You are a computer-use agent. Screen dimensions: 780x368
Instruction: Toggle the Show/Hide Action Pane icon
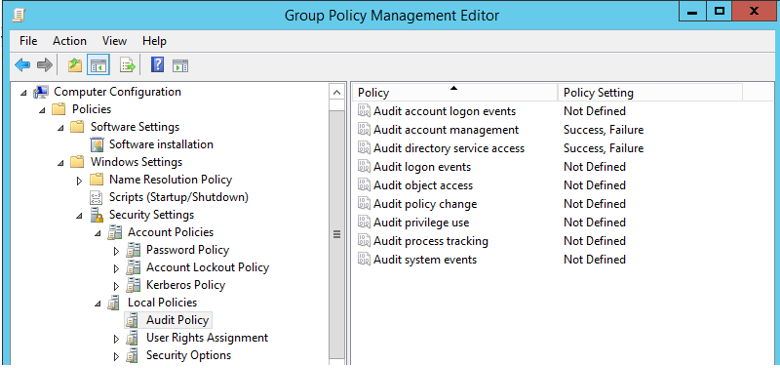coord(180,65)
